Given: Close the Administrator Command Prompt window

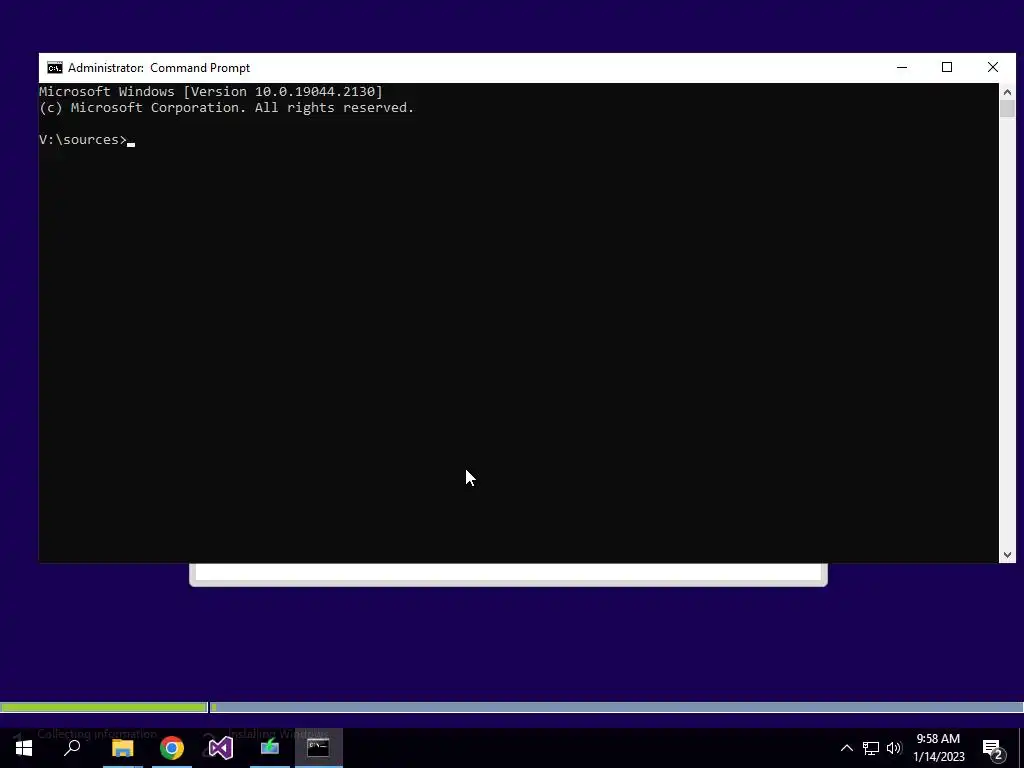Looking at the screenshot, I should (x=993, y=67).
